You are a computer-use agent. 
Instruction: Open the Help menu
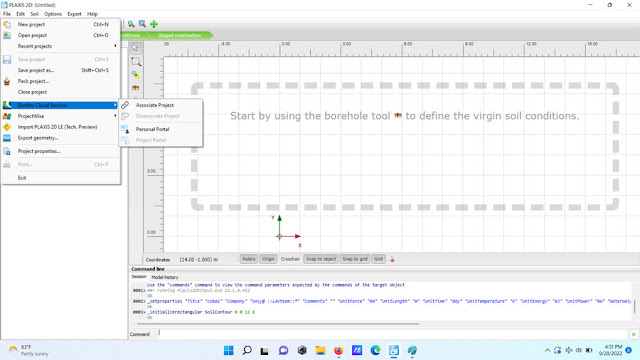pos(92,14)
